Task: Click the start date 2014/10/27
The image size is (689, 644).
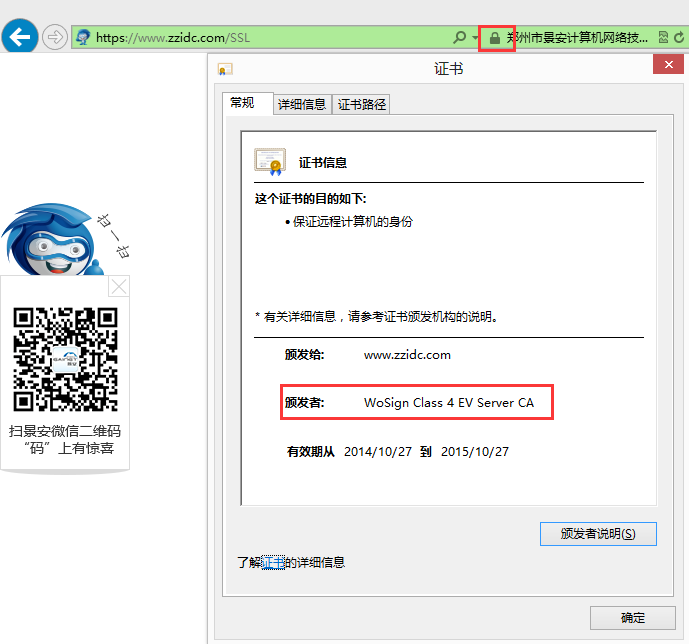Action: click(x=378, y=452)
